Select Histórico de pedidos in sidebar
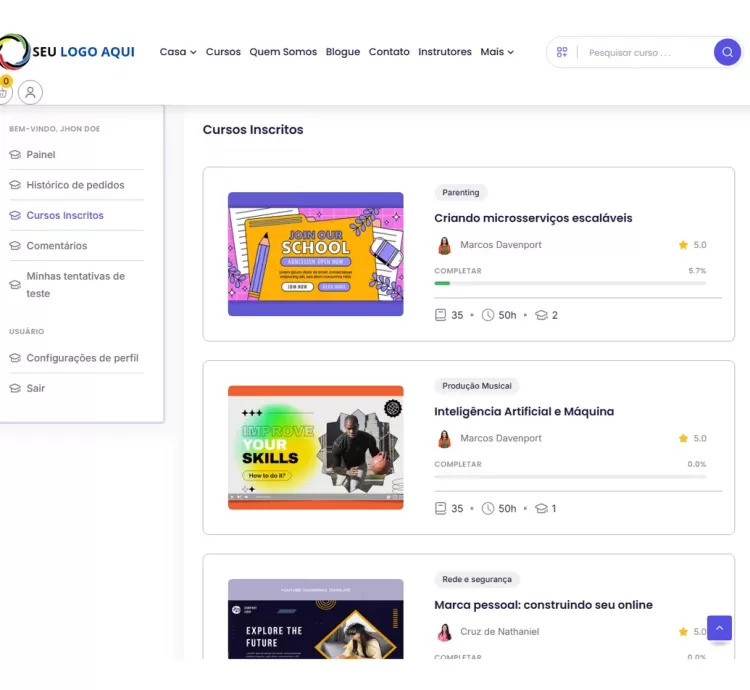 [x=75, y=185]
